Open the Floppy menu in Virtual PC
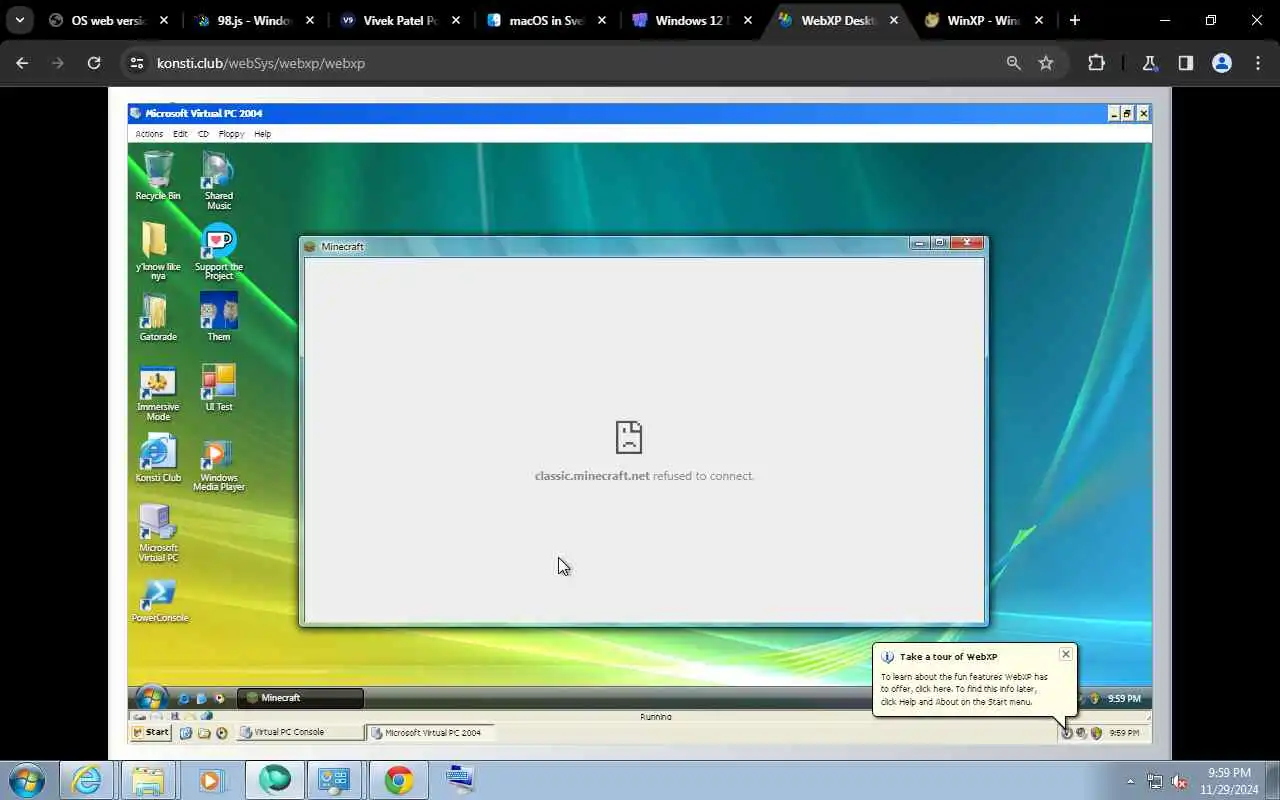1280x800 pixels. tap(231, 134)
